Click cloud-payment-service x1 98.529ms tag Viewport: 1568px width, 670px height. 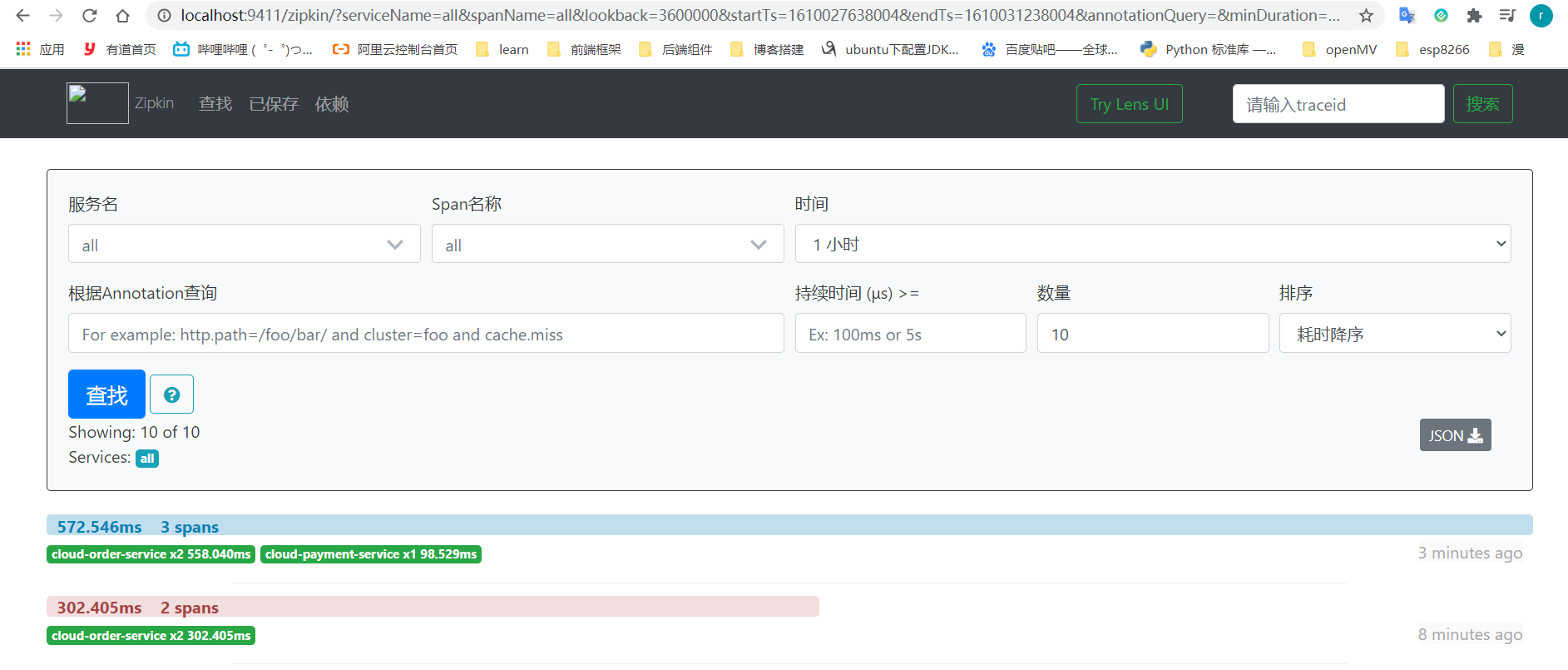(x=371, y=554)
